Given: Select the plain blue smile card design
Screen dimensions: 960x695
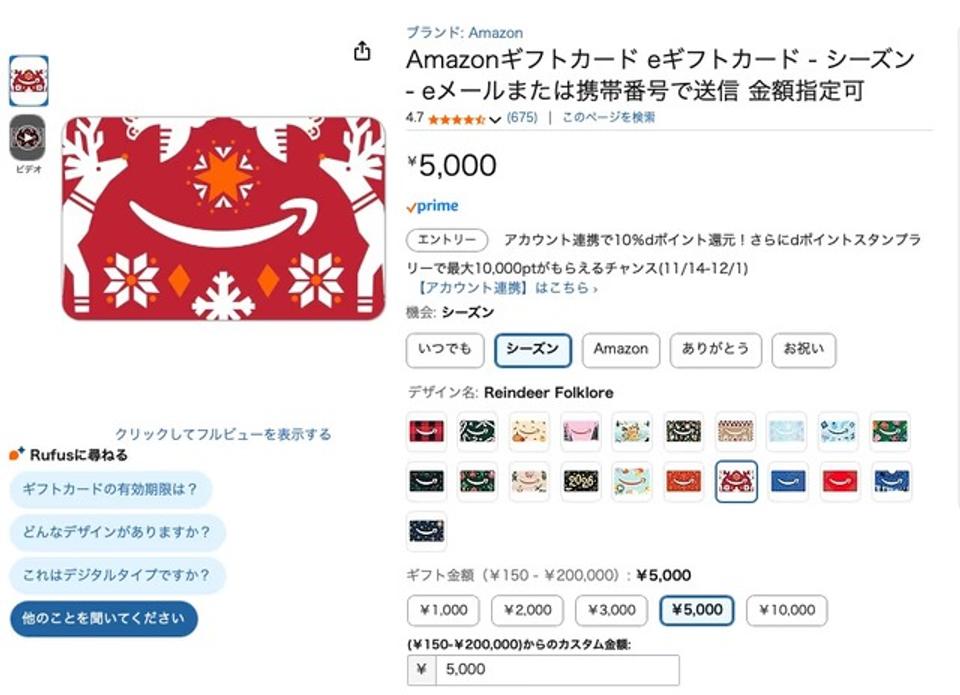Looking at the screenshot, I should pos(788,482).
